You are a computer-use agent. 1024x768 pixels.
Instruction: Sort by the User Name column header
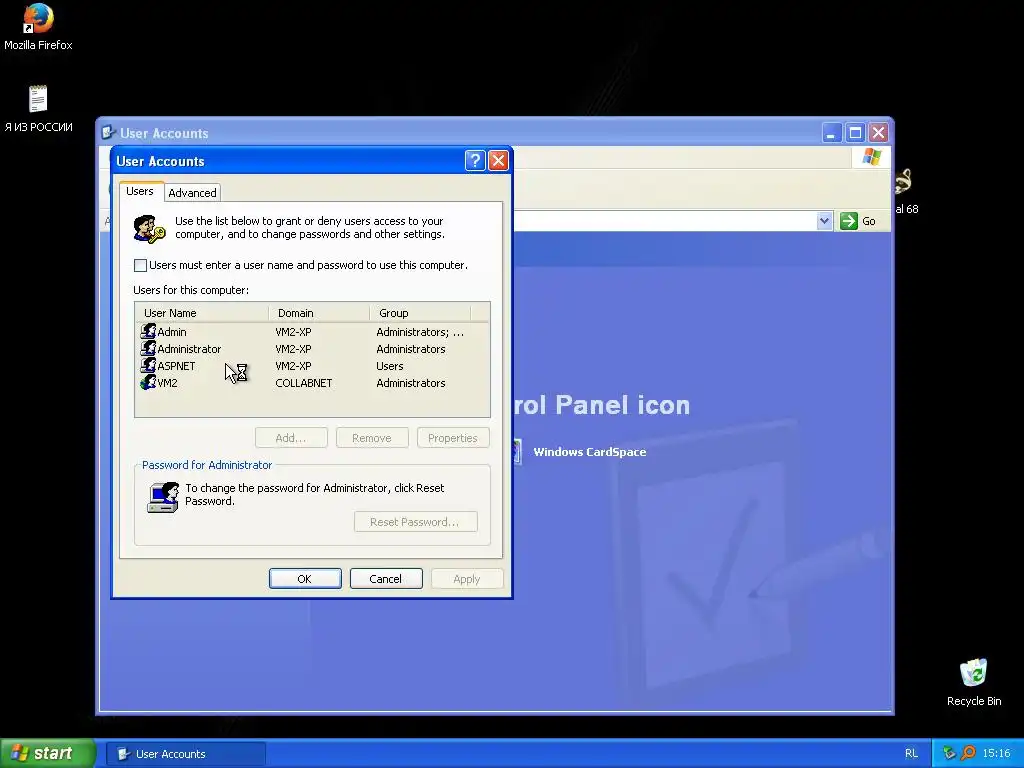click(201, 313)
